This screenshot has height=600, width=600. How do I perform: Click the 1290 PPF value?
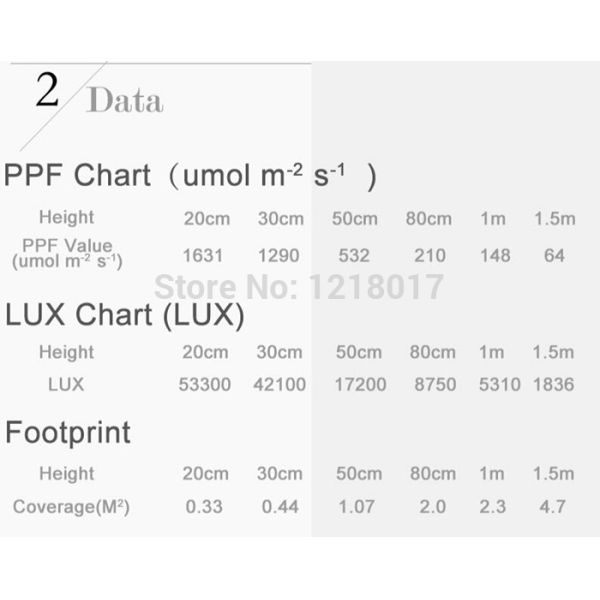coord(278,255)
